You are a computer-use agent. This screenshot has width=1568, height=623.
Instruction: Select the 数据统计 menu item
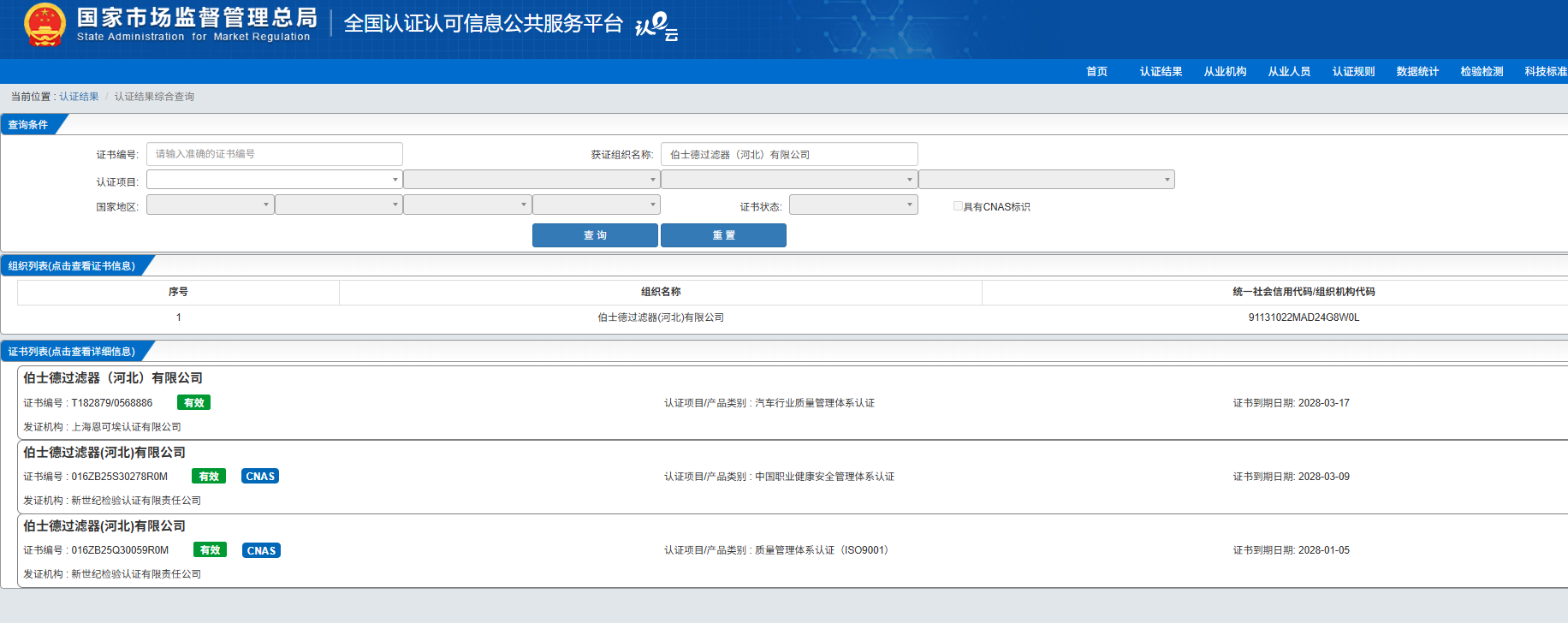click(1417, 72)
